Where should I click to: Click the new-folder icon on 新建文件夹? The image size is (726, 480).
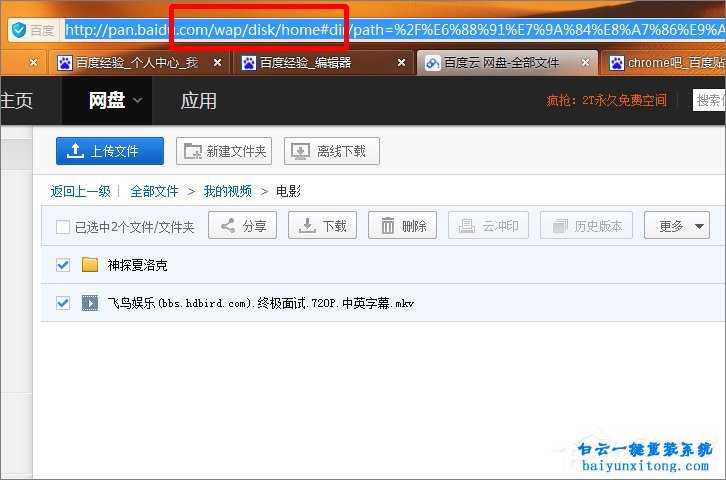click(193, 151)
